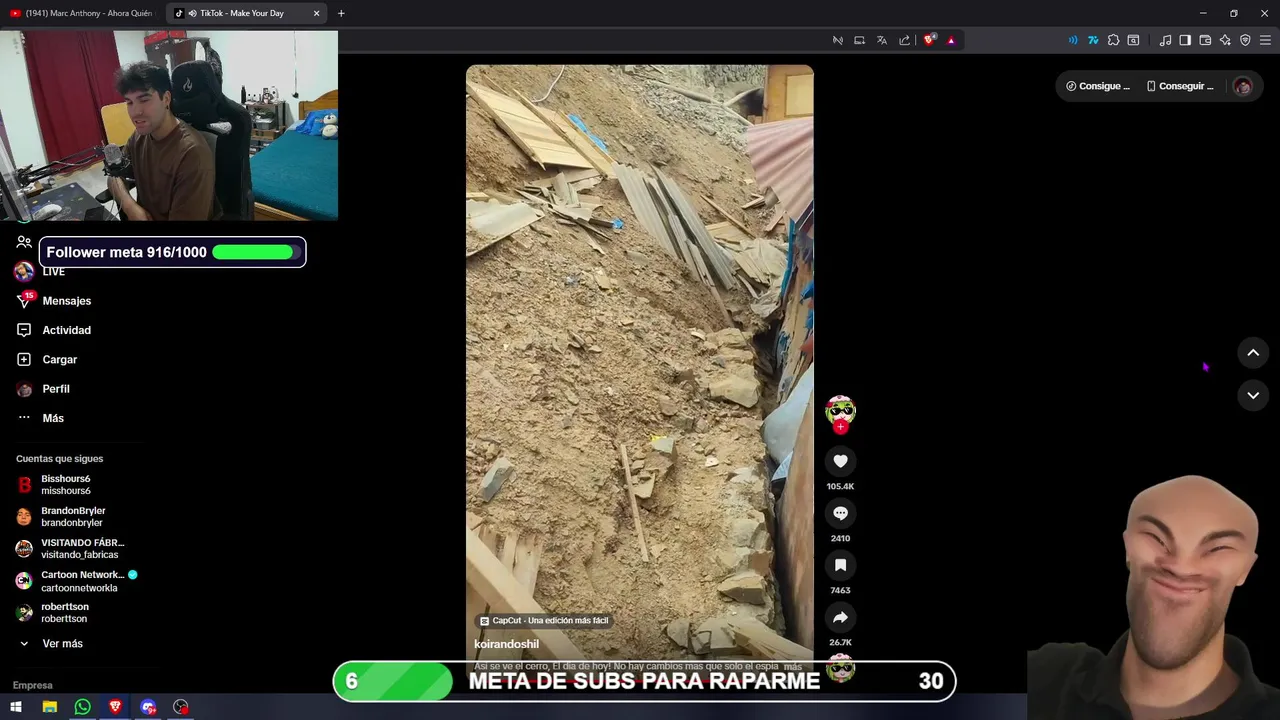Screen dimensions: 1280x720
Task: Open the Brave Rewards triangle icon
Action: click(x=951, y=40)
